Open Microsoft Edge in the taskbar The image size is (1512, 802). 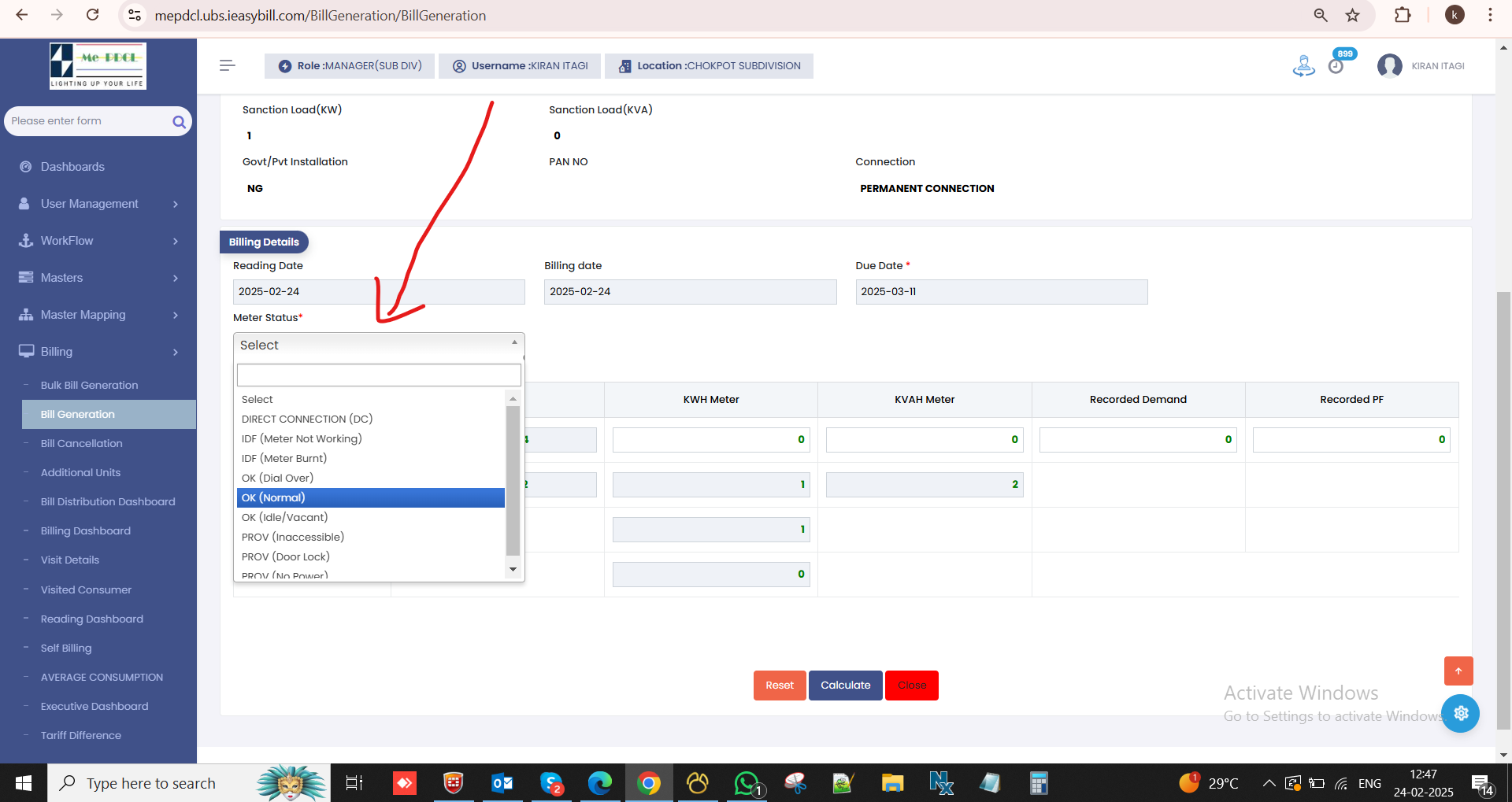[x=600, y=783]
